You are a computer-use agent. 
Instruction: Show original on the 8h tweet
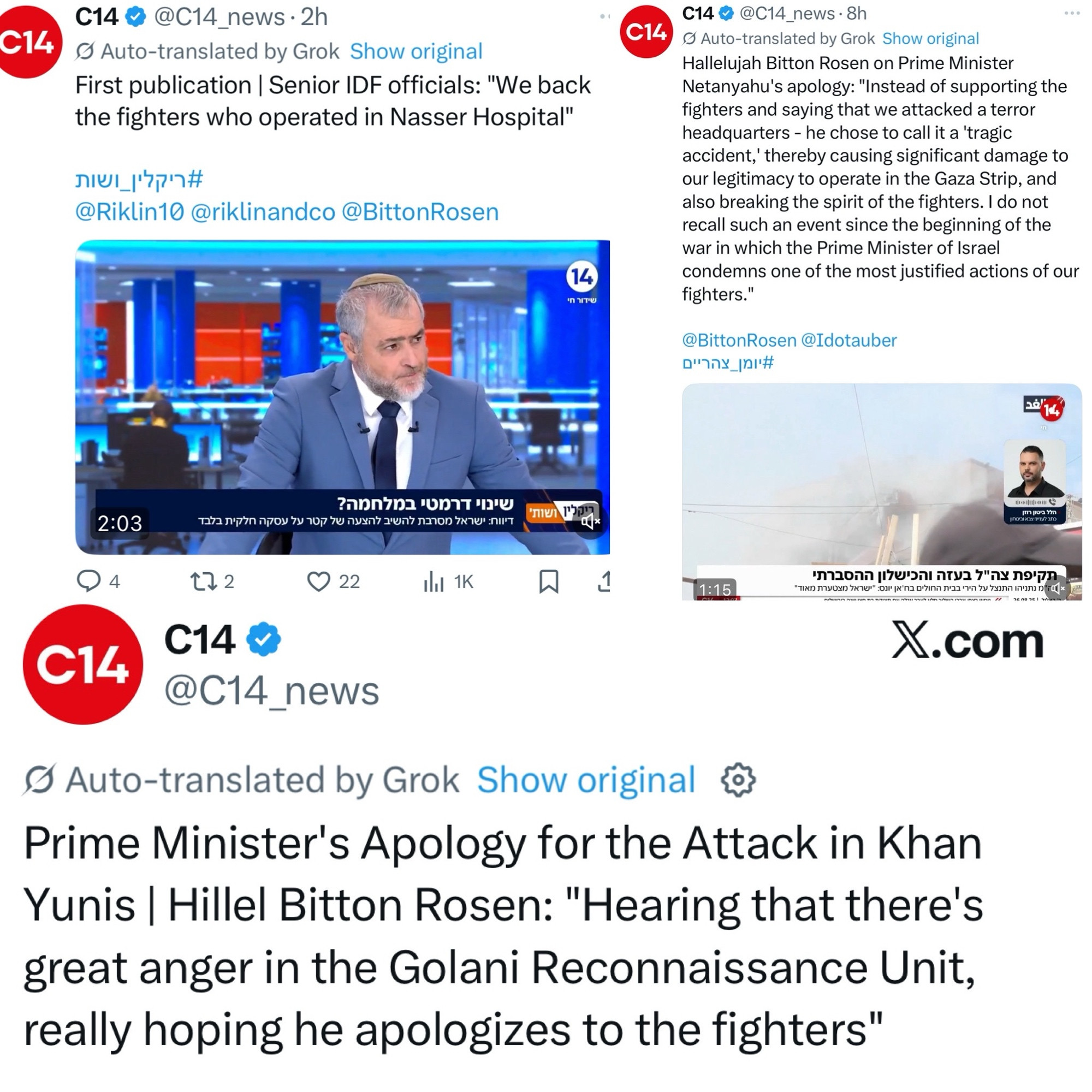click(930, 38)
